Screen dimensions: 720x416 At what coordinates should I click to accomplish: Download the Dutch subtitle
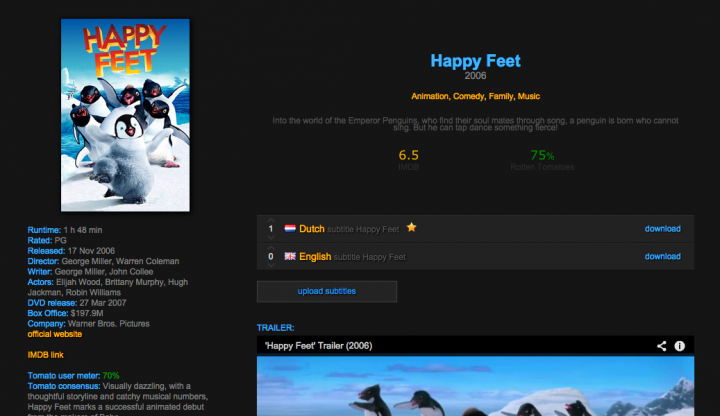click(663, 229)
